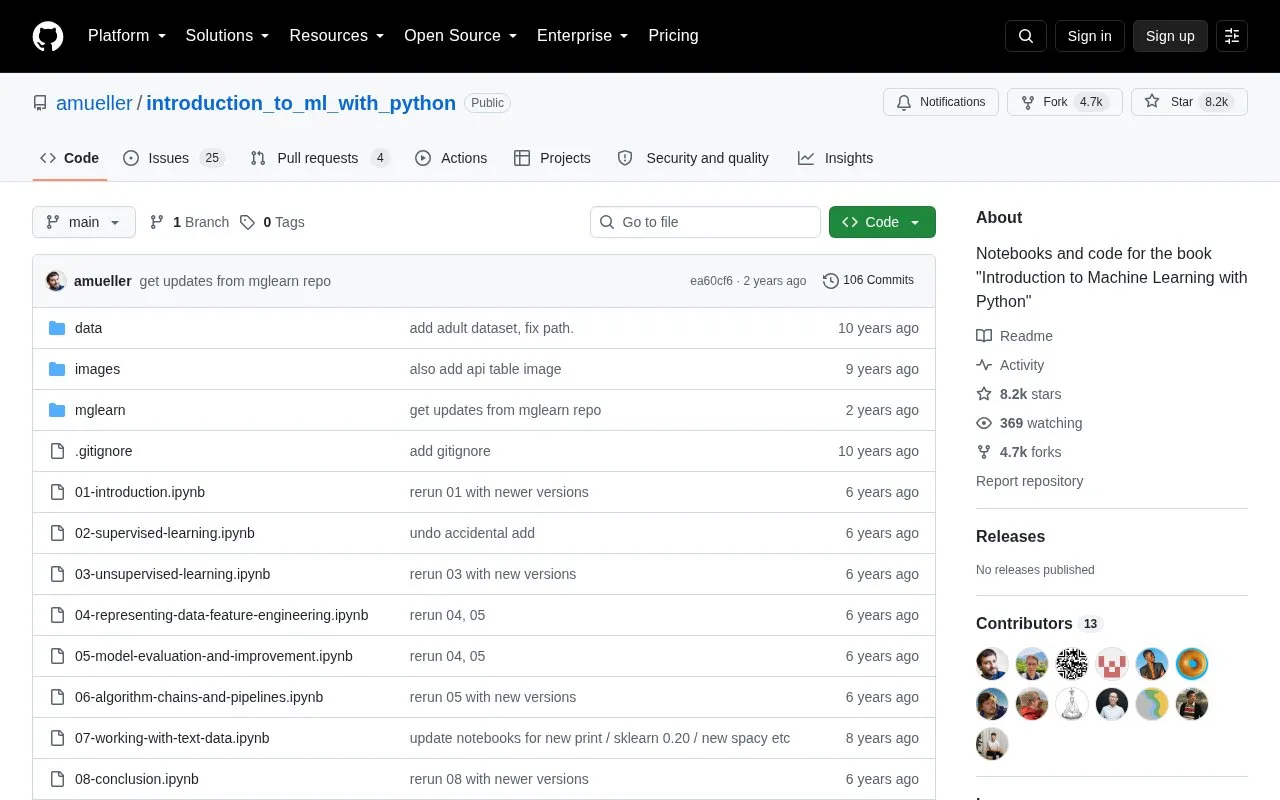The height and width of the screenshot is (800, 1280).
Task: Open commit hash ea60cf6
Action: pos(711,281)
